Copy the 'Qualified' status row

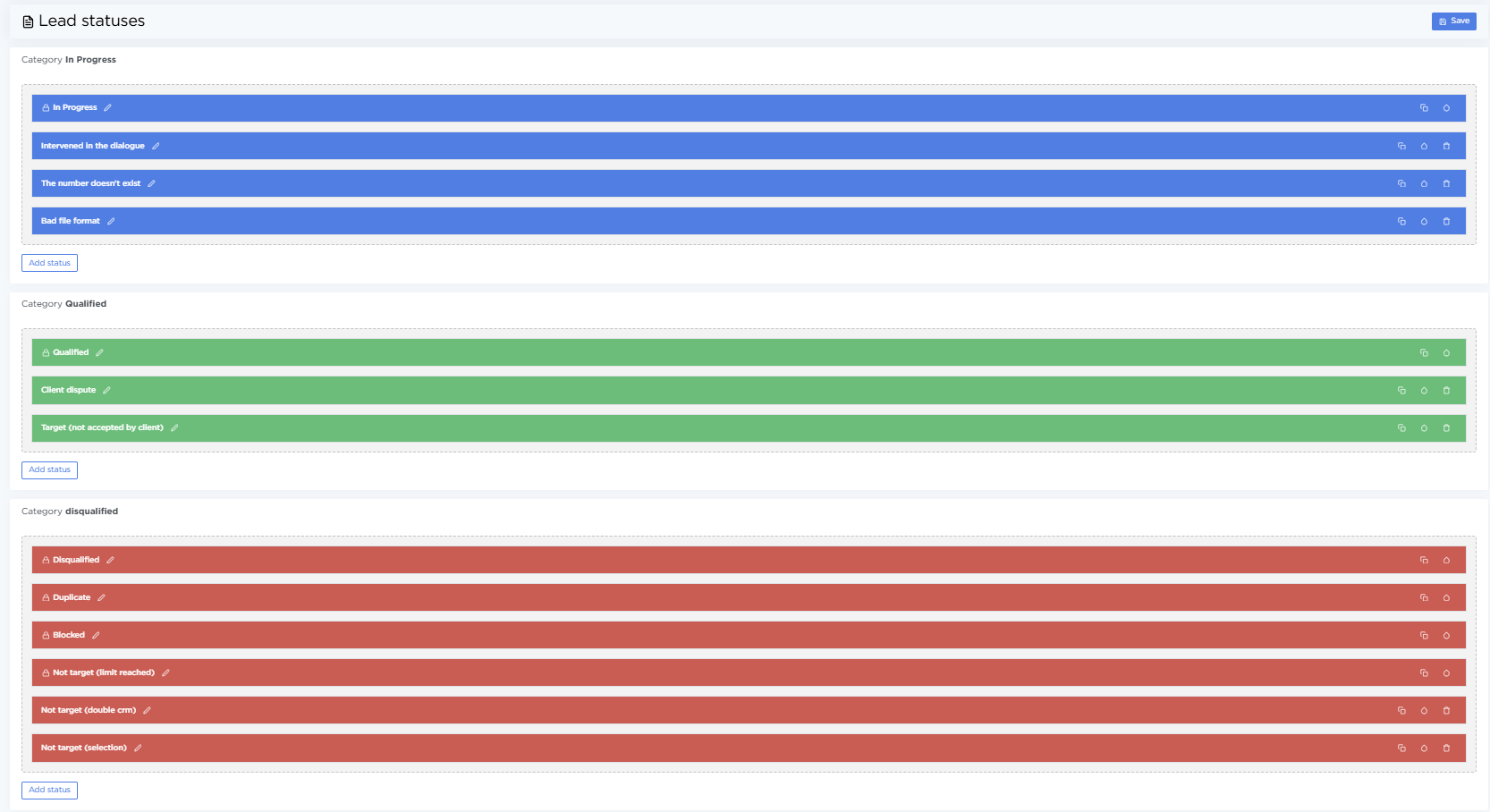tap(1424, 353)
